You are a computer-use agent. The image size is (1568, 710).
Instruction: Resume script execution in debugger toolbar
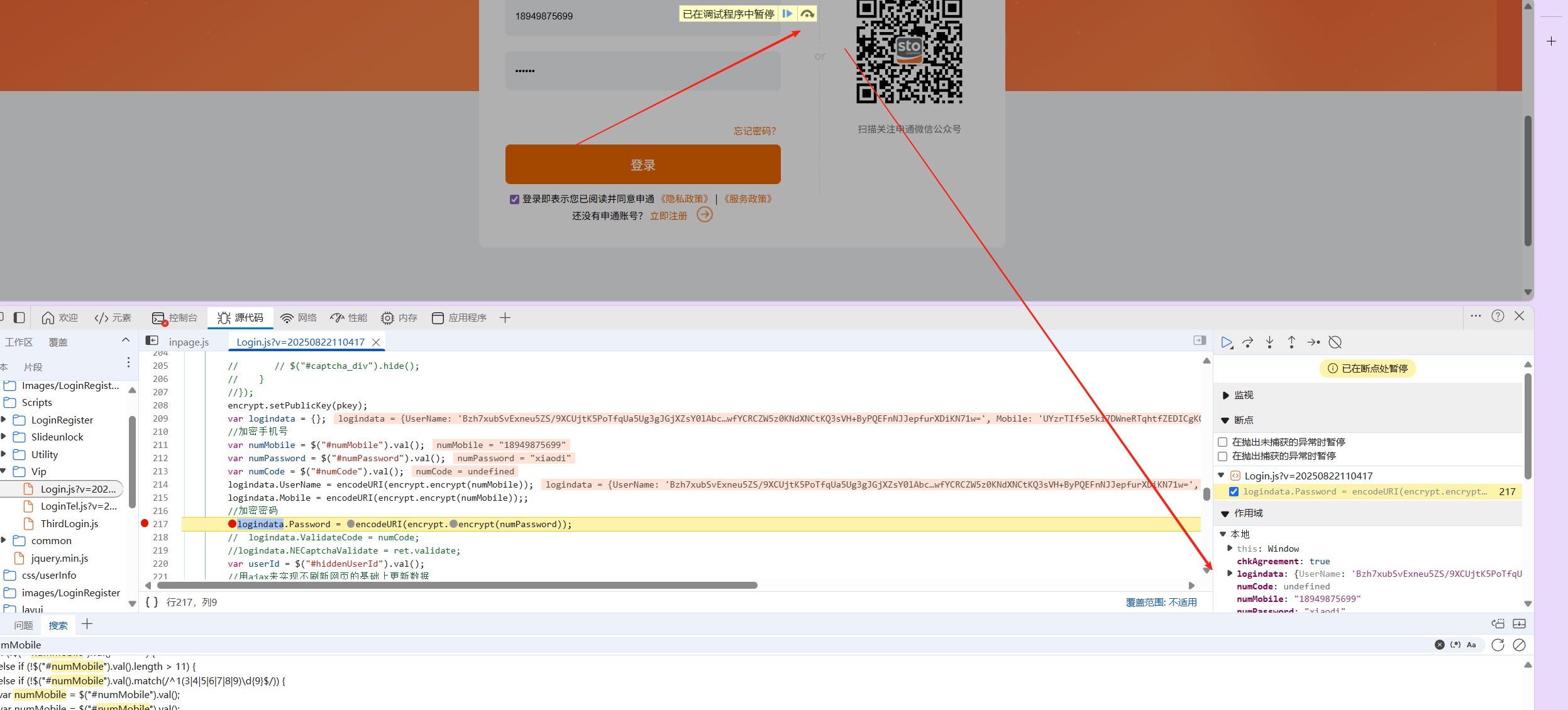[1226, 342]
